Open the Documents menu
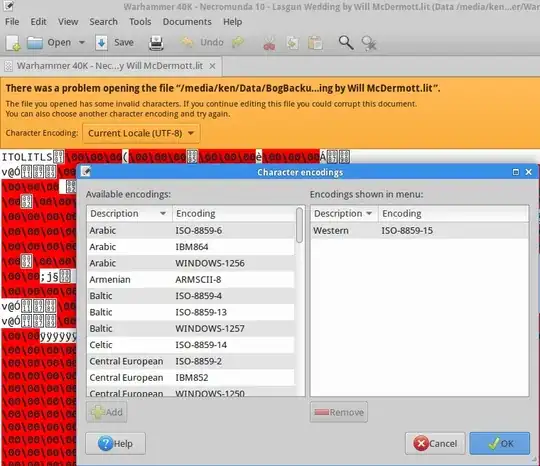This screenshot has height=466, width=540. (187, 22)
